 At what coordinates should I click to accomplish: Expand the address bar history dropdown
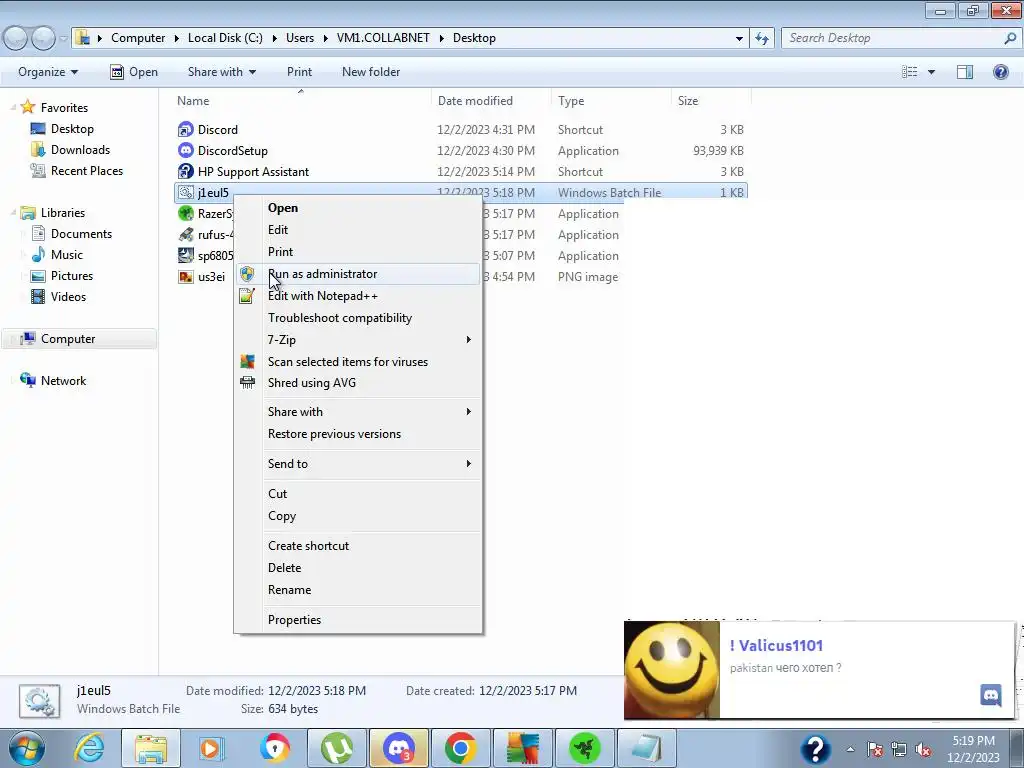click(x=739, y=38)
